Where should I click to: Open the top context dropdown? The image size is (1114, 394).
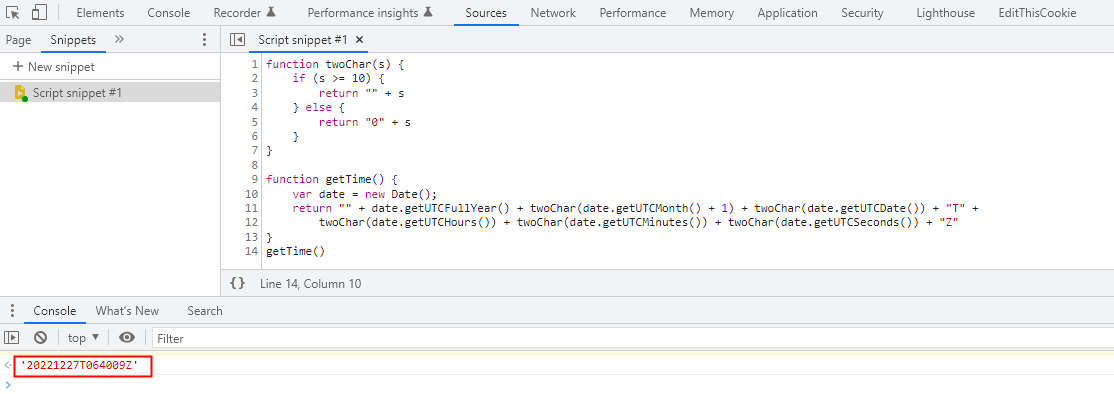(83, 338)
